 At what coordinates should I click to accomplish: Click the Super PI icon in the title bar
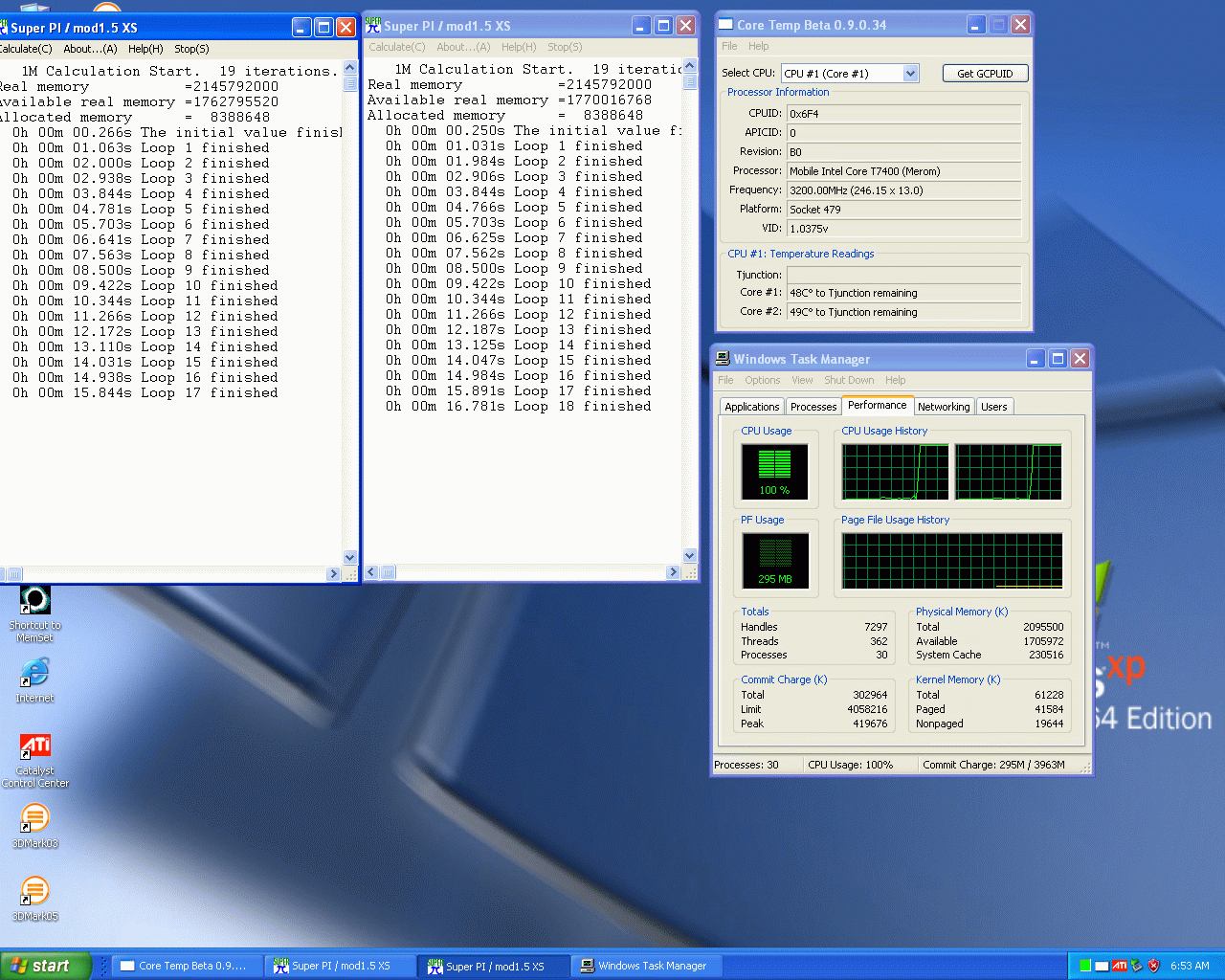pyautogui.click(x=371, y=26)
